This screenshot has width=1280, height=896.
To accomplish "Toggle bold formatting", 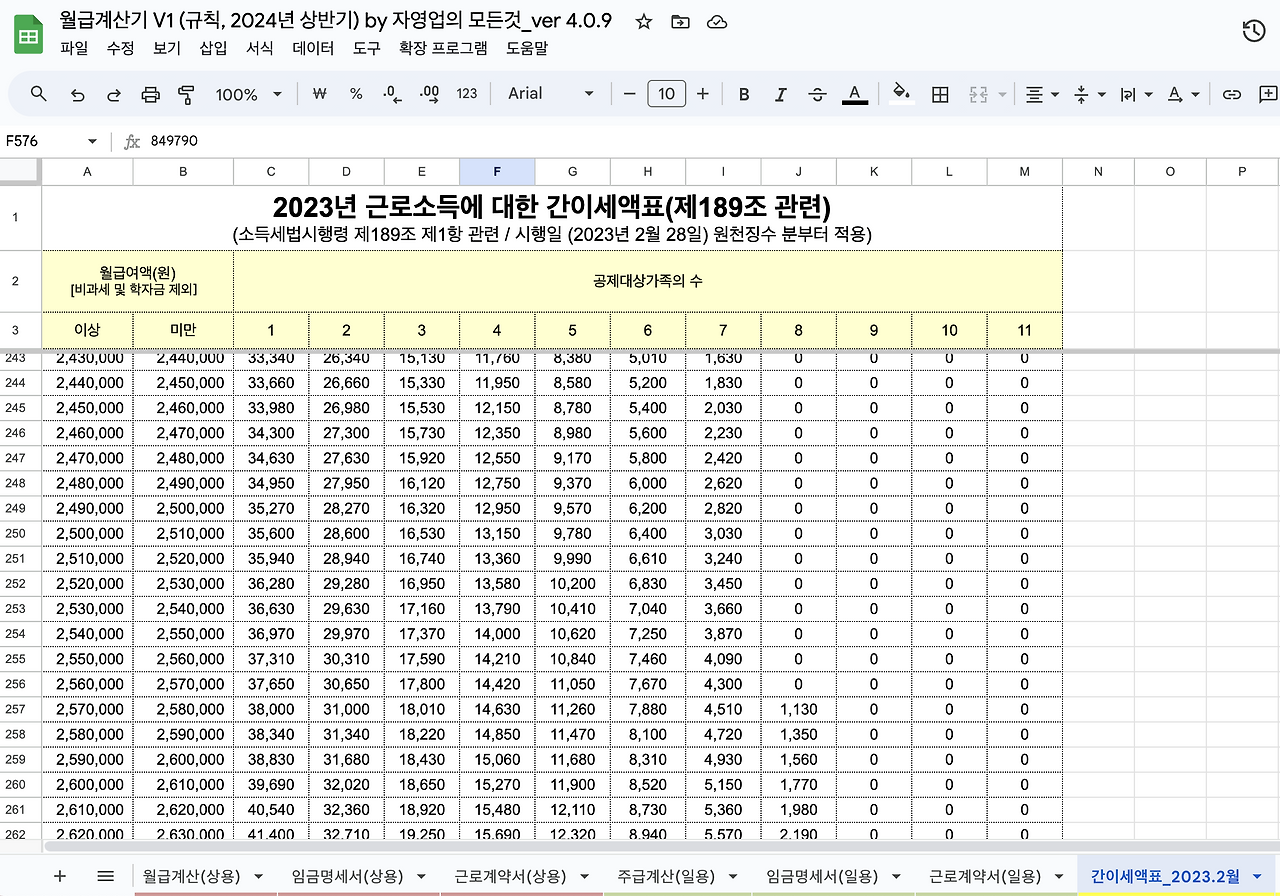I will tap(744, 94).
